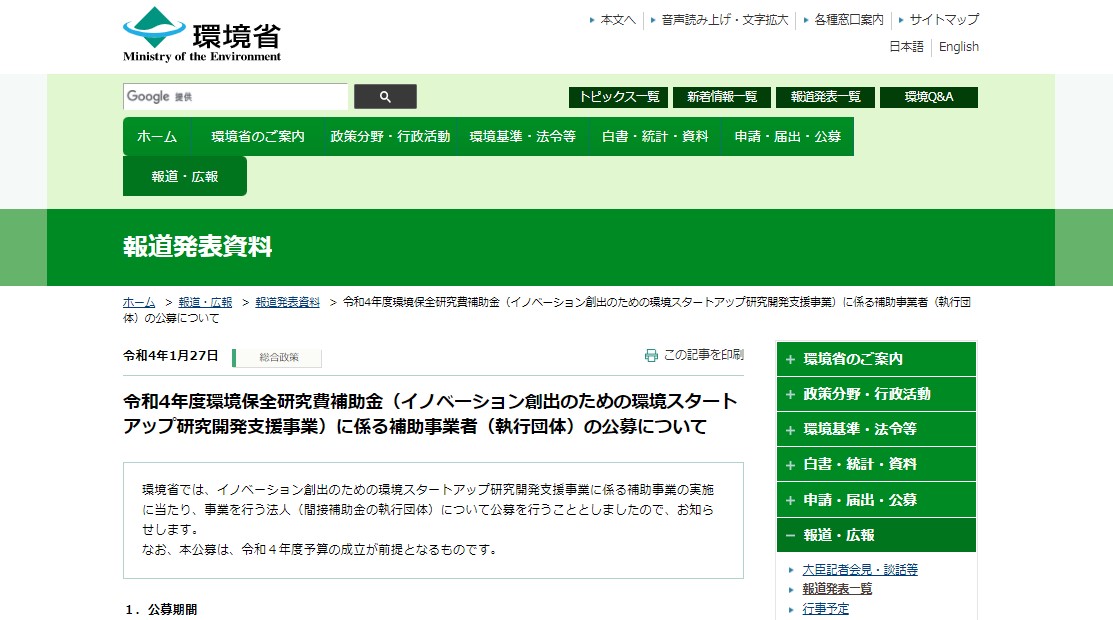Expand the 環境基準・法令等 sidebar section

[790, 429]
